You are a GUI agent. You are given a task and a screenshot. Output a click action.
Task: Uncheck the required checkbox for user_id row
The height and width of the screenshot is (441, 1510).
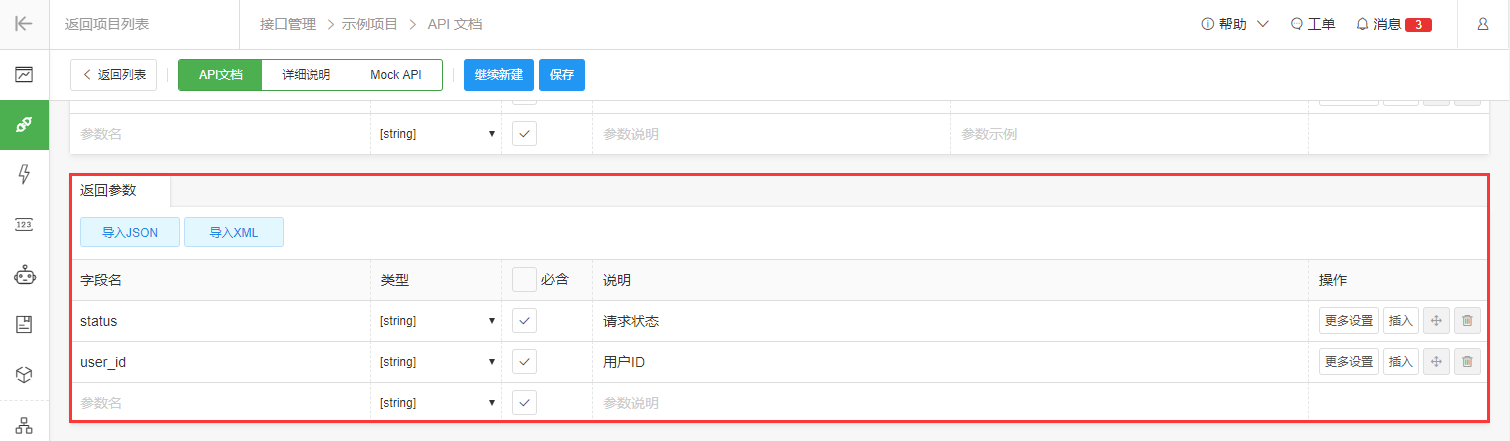click(525, 362)
